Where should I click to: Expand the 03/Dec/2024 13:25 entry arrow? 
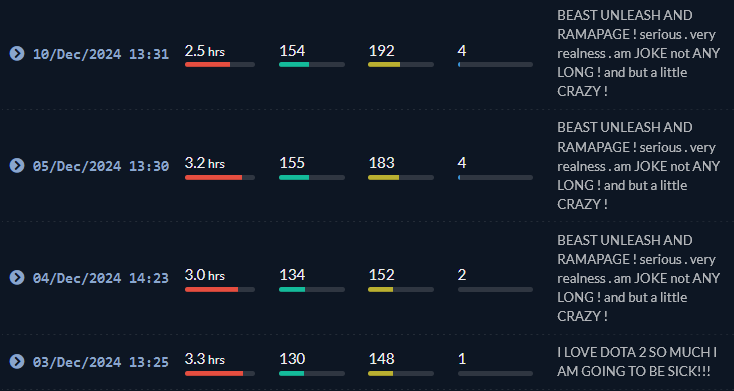pos(17,361)
